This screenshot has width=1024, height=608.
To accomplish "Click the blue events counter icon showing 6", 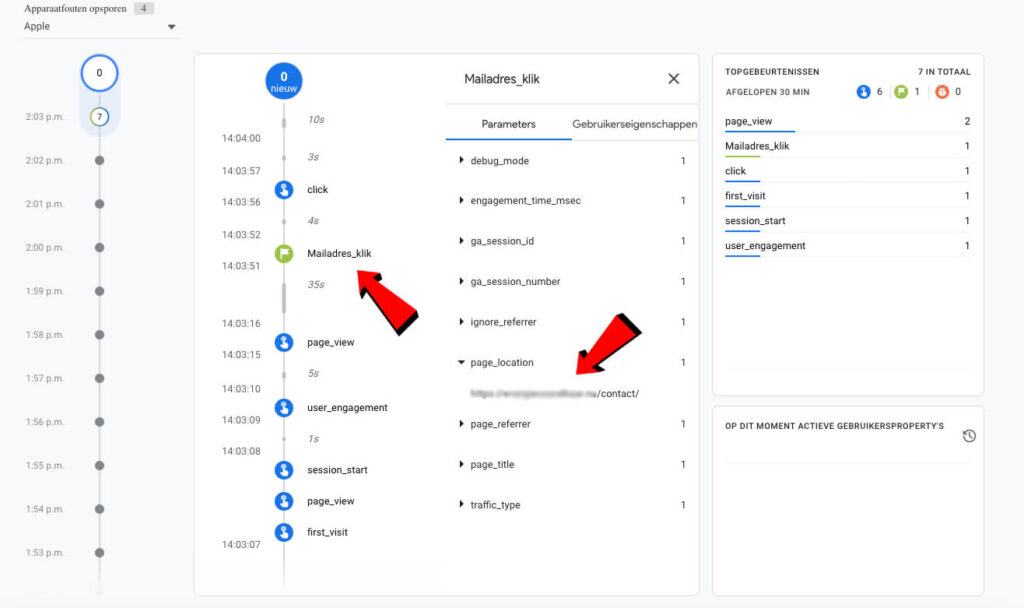I will click(864, 91).
